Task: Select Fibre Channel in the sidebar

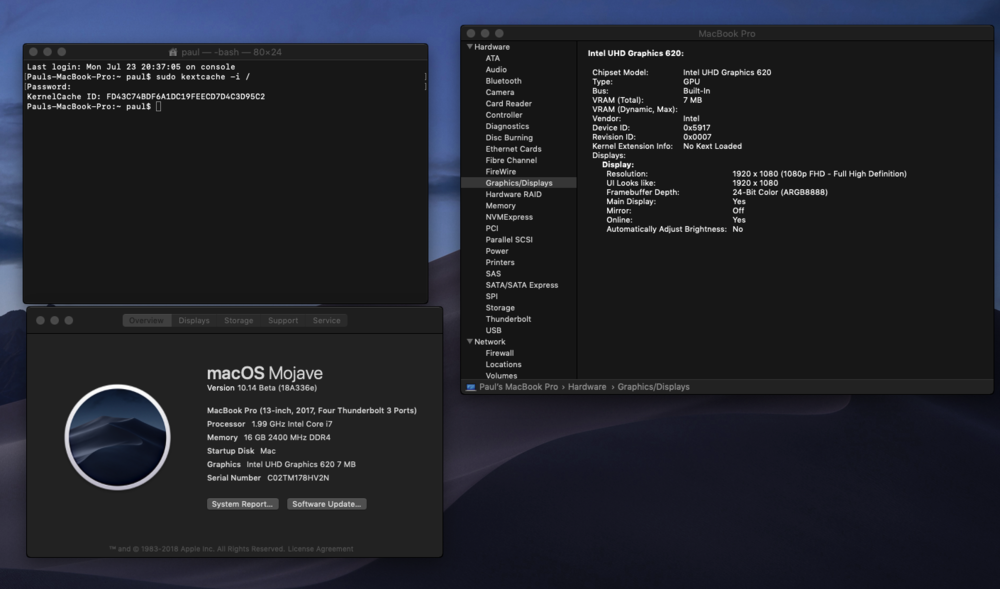Action: pyautogui.click(x=511, y=161)
